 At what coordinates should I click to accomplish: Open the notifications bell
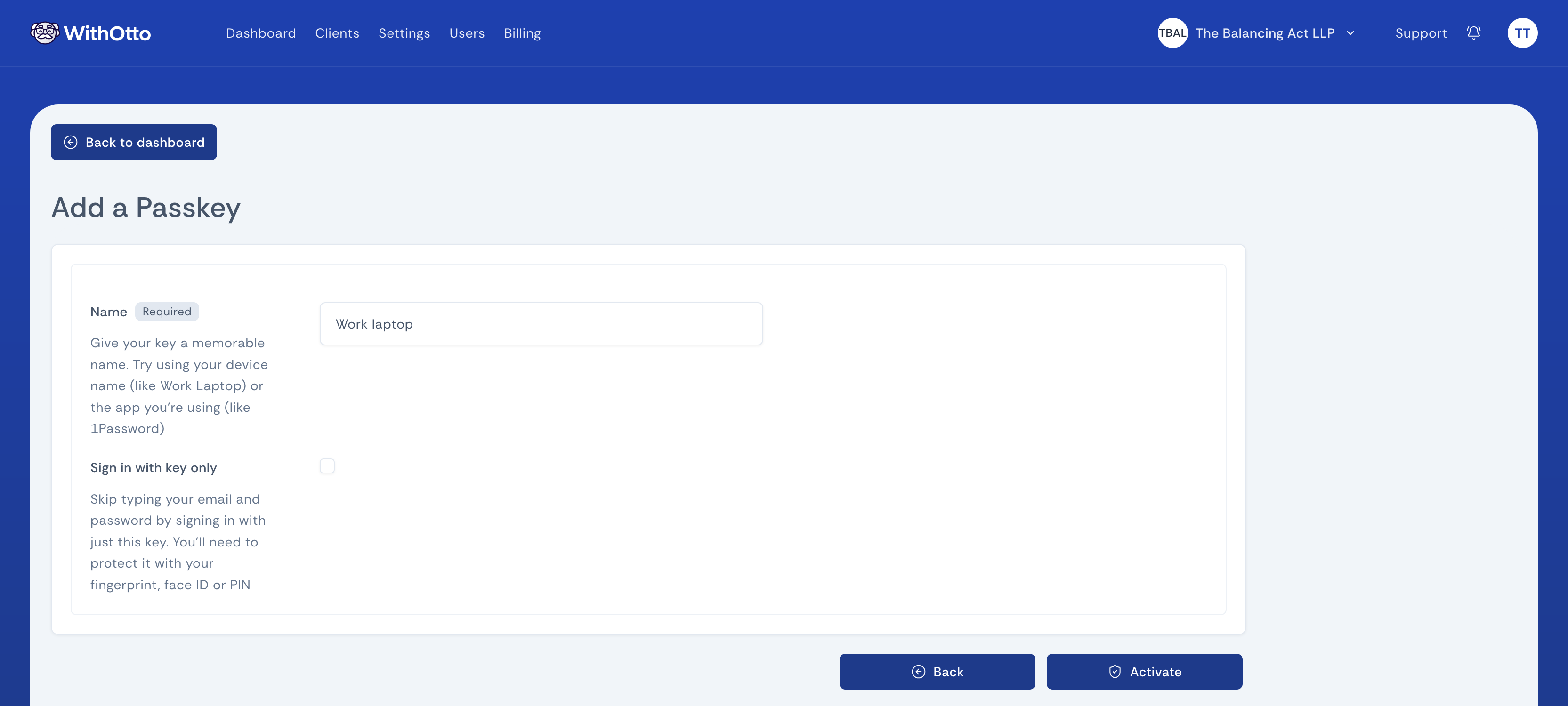(x=1473, y=33)
